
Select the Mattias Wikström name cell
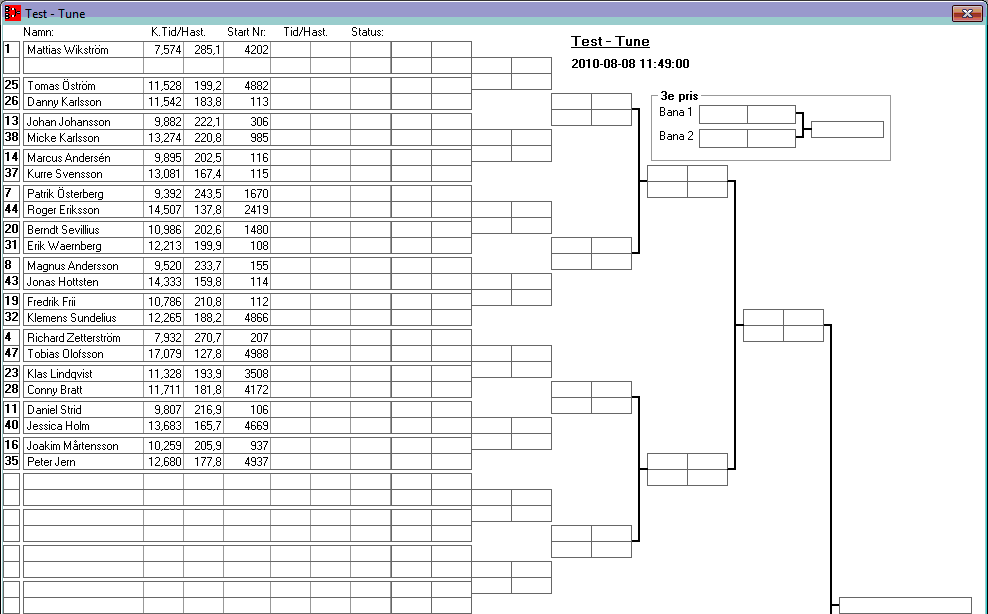click(x=82, y=50)
